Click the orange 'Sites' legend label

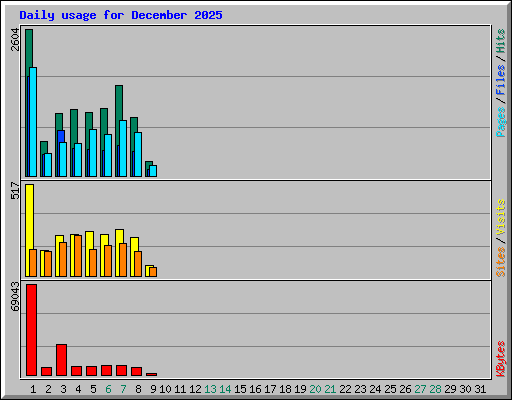click(x=500, y=262)
